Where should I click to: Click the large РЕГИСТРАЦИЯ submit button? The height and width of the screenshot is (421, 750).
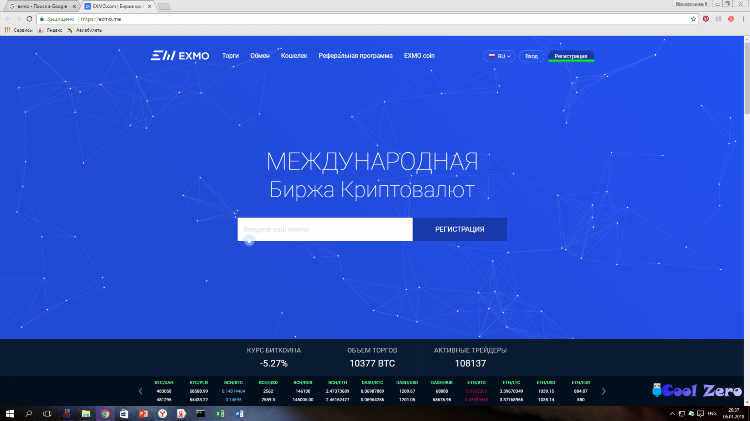pos(460,229)
